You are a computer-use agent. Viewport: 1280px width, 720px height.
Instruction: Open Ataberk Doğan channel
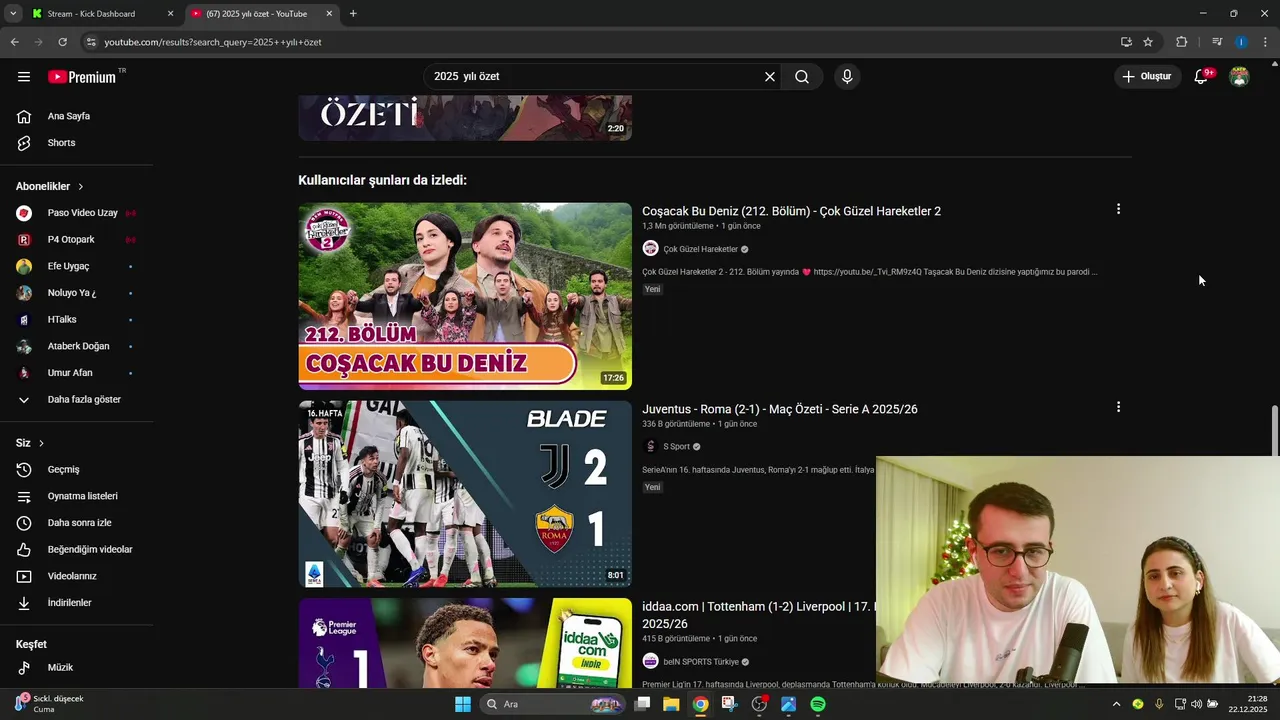[x=78, y=346]
